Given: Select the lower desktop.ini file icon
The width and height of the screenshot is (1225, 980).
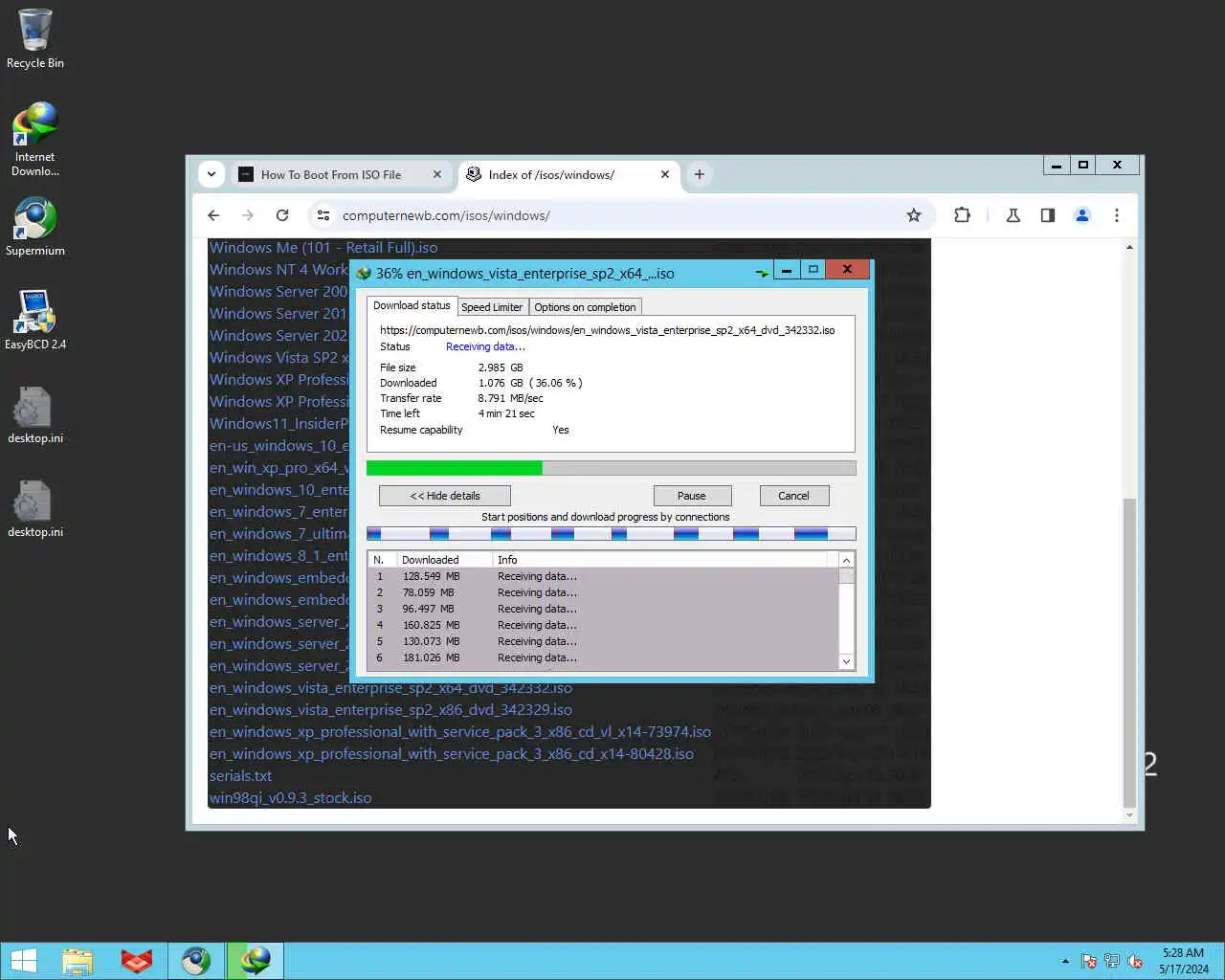Looking at the screenshot, I should (35, 508).
